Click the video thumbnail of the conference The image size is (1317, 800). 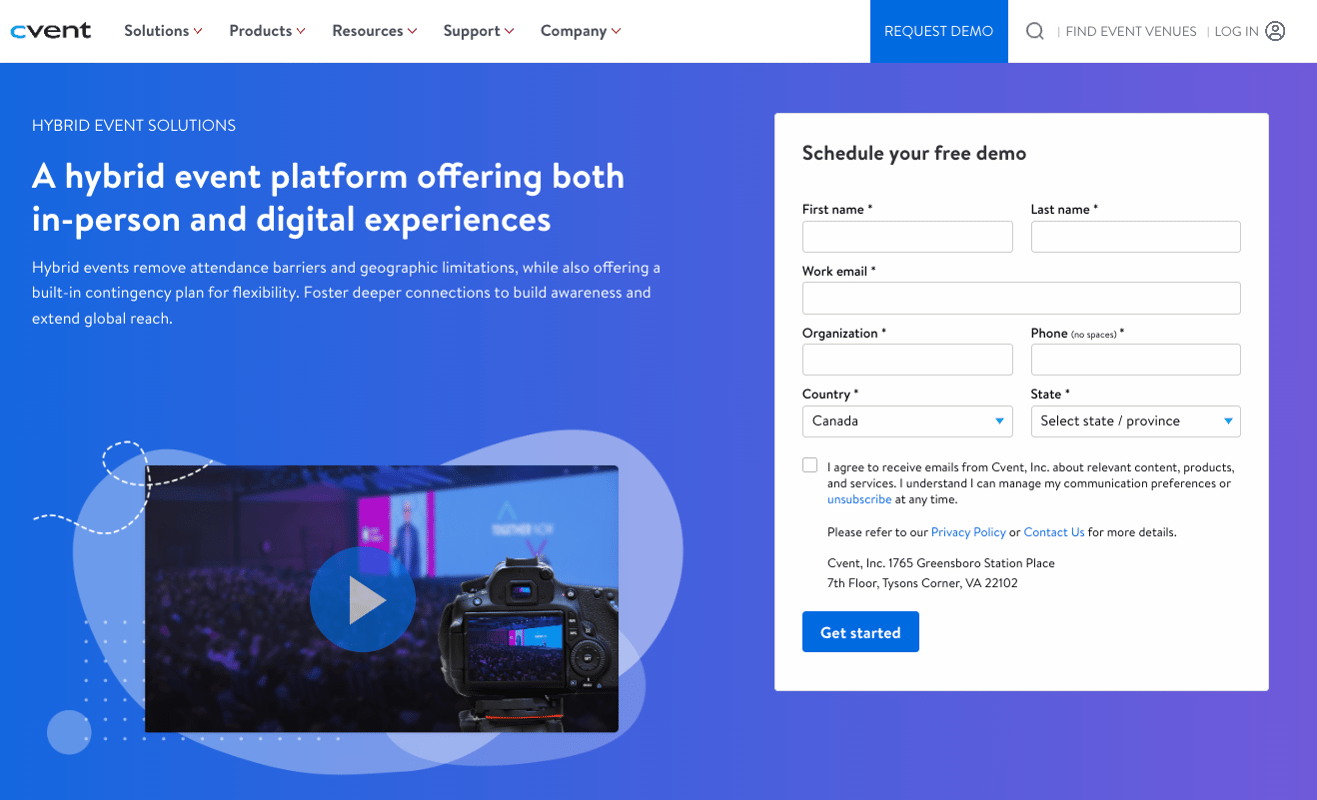click(x=381, y=598)
